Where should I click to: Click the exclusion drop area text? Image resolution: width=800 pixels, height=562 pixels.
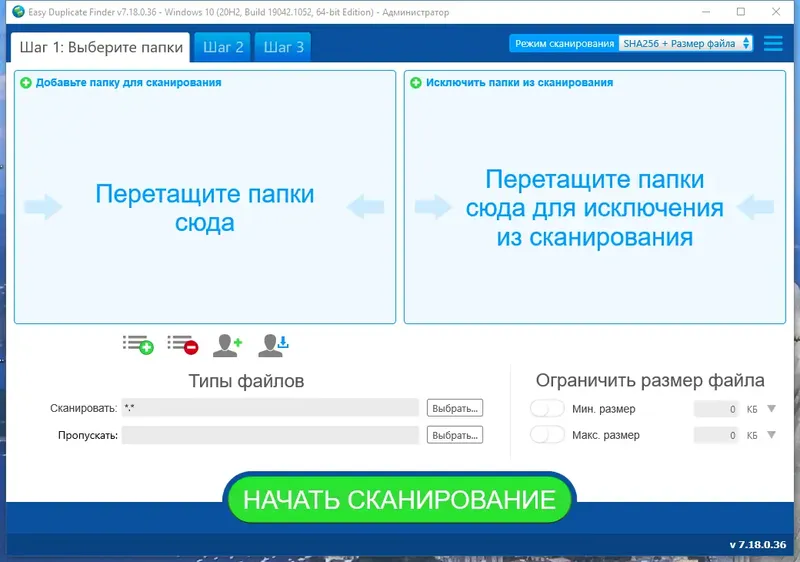[x=594, y=208]
